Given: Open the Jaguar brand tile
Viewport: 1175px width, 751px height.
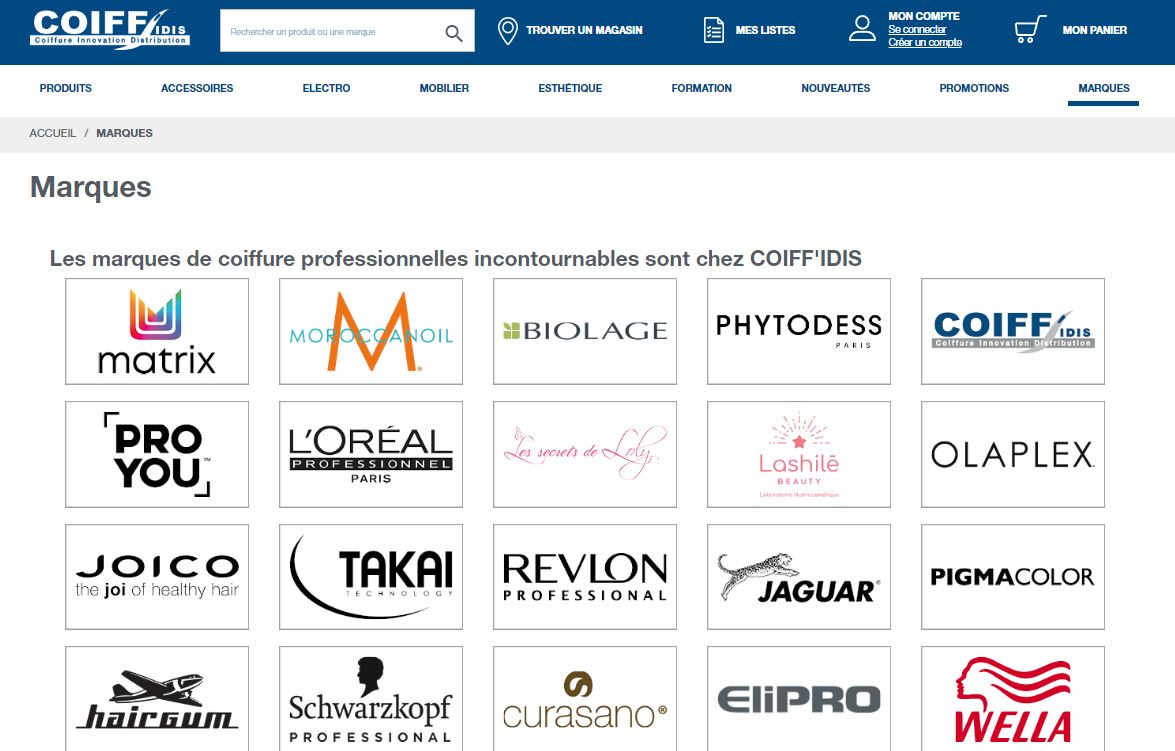Looking at the screenshot, I should [x=799, y=577].
